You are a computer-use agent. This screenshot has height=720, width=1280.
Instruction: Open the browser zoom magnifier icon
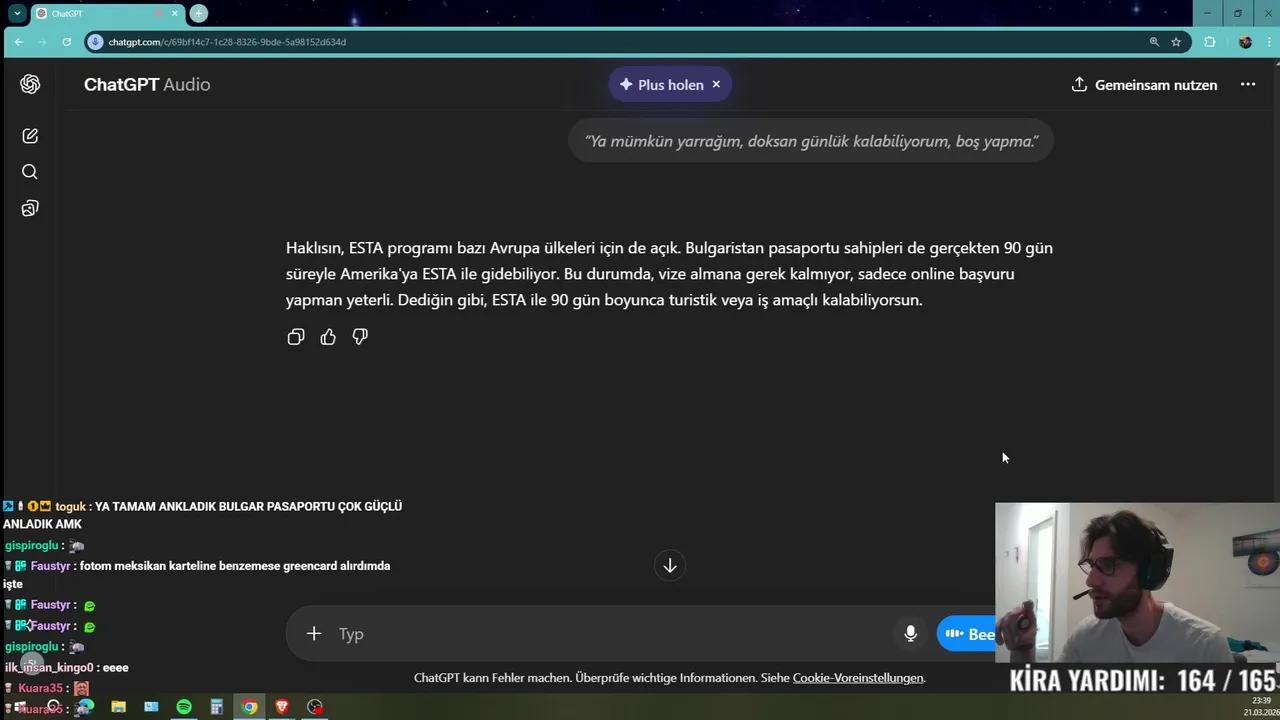point(1154,42)
